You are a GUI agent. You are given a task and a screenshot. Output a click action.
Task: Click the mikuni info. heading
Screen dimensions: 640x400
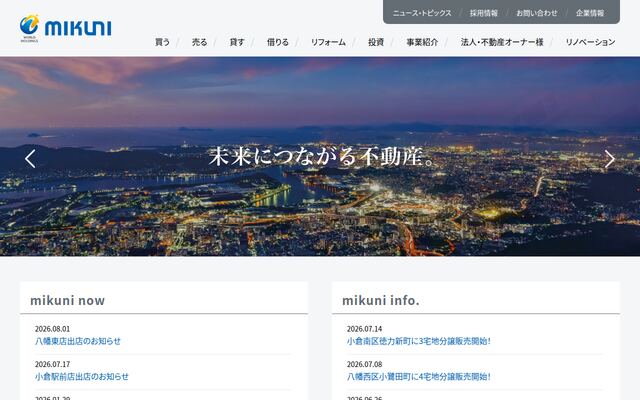click(380, 300)
